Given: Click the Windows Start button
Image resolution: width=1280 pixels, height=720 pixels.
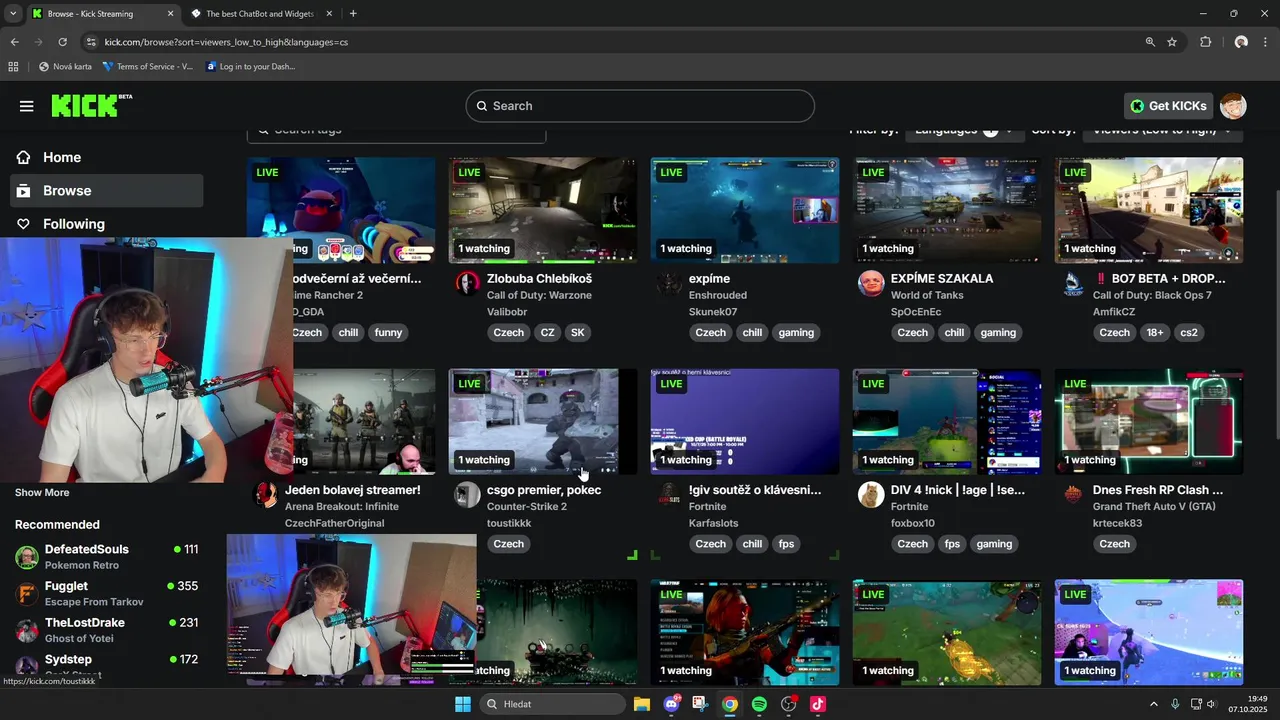Looking at the screenshot, I should (x=463, y=704).
